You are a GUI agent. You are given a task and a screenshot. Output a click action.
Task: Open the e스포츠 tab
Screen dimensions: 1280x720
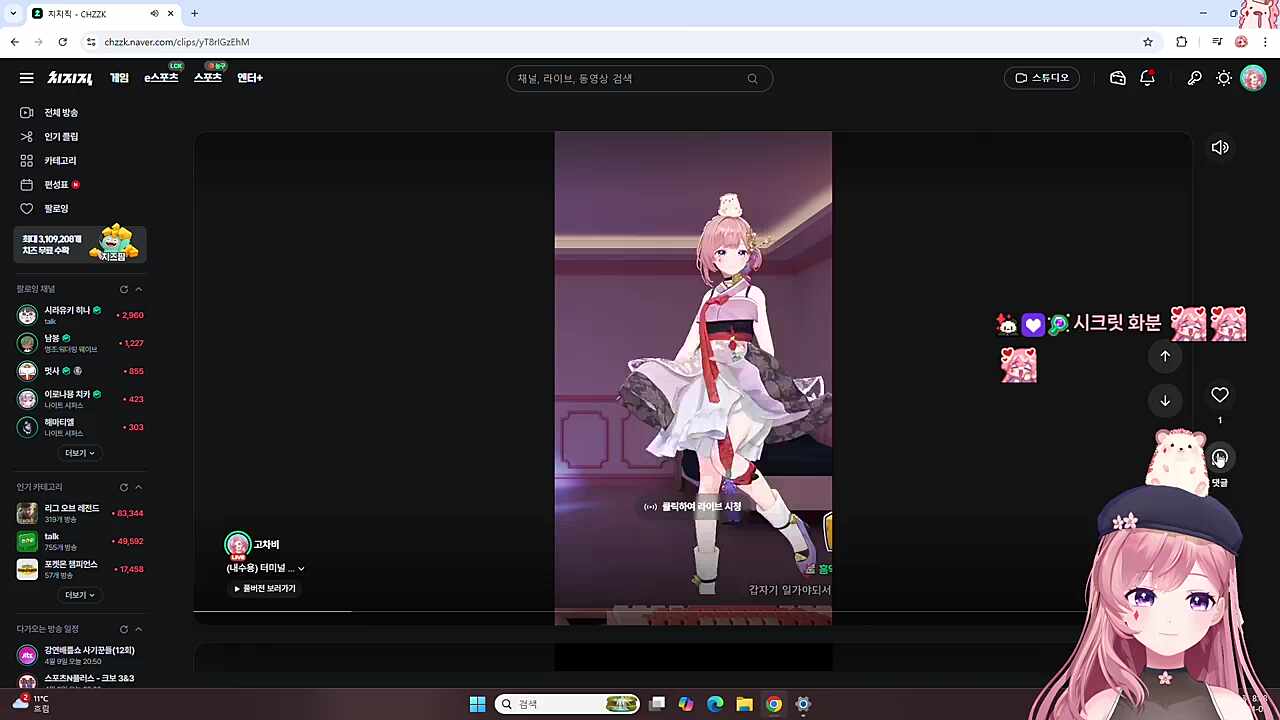tap(161, 78)
